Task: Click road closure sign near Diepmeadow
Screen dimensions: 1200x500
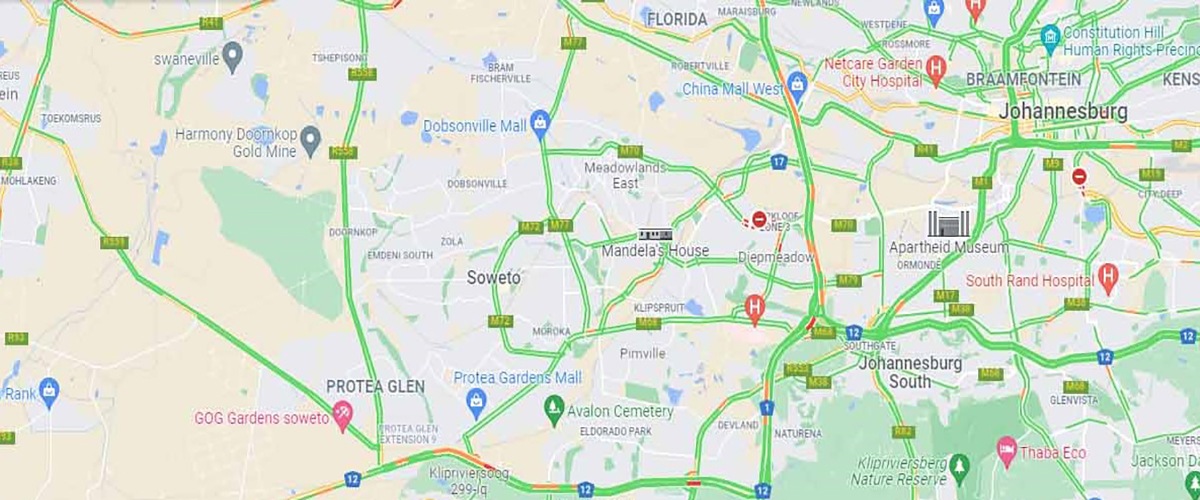Action: click(x=760, y=218)
